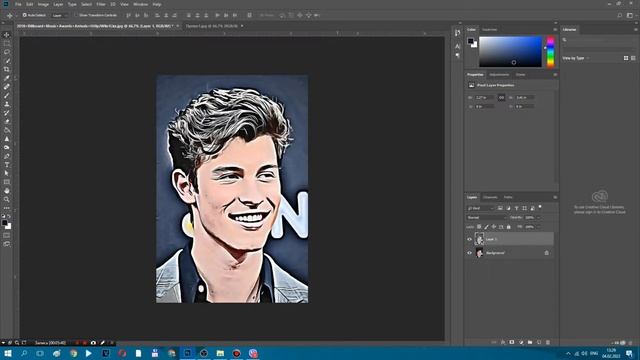Select the Brush tool
The width and height of the screenshot is (640, 360).
(x=7, y=96)
